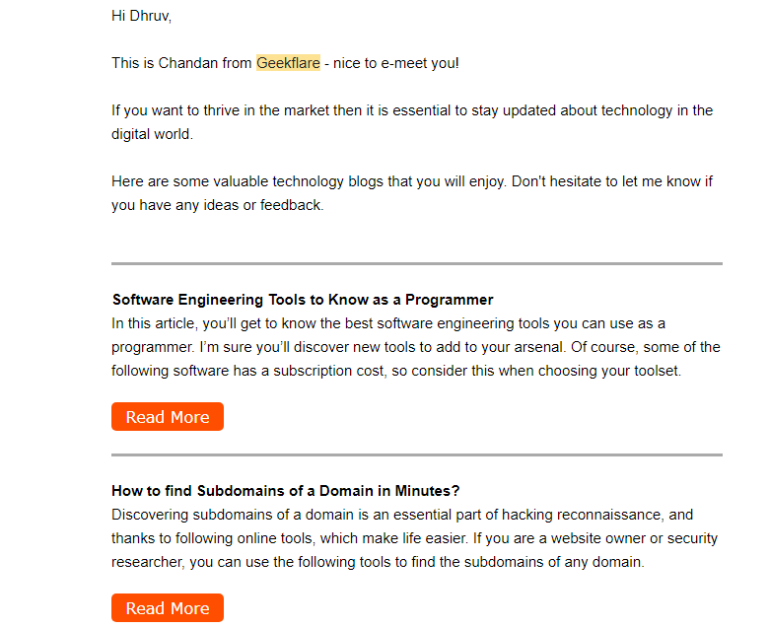Click the words digital world
Image resolution: width=769 pixels, height=628 pixels.
coord(152,134)
